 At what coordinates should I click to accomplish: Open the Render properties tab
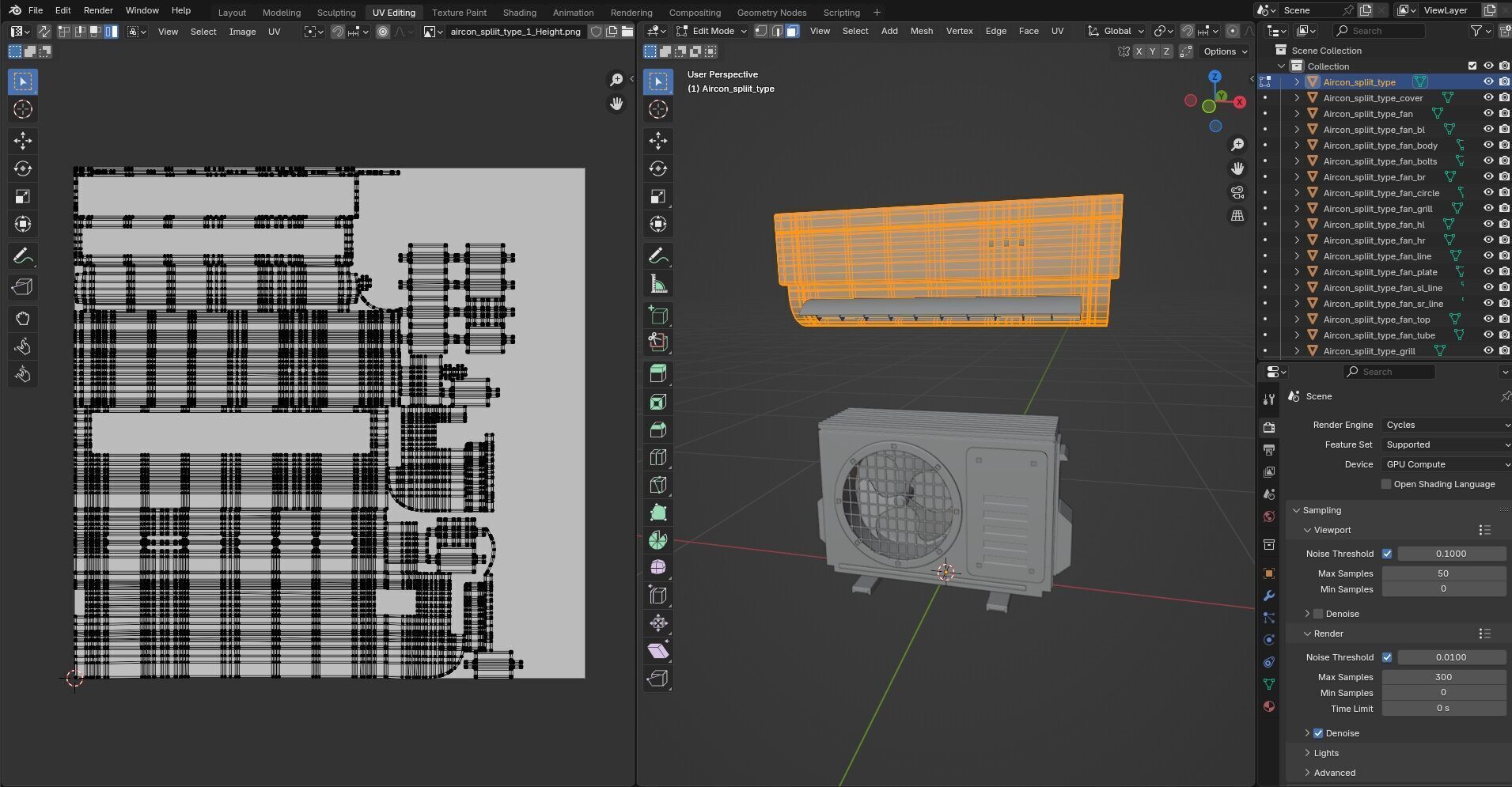[1269, 428]
